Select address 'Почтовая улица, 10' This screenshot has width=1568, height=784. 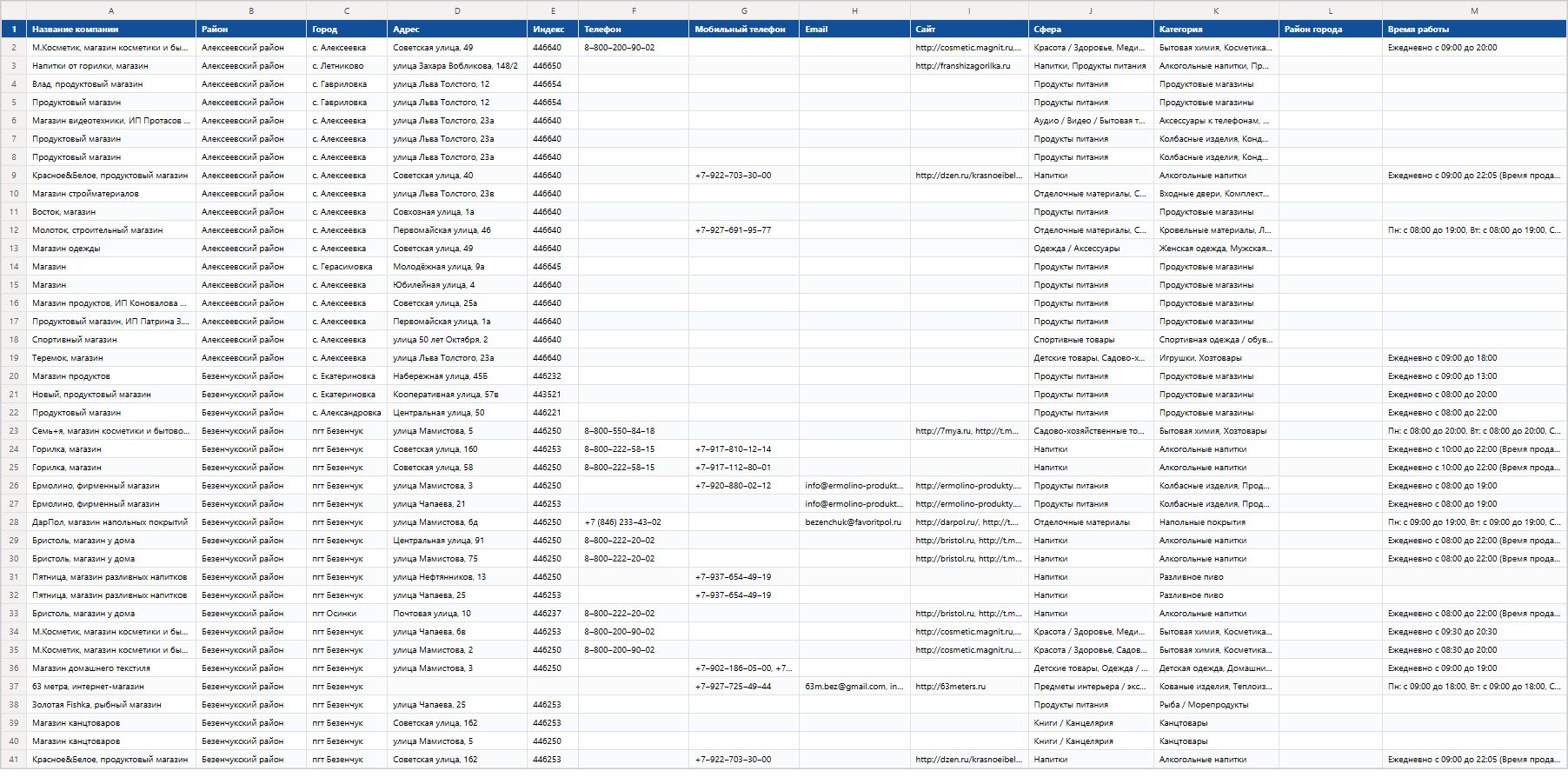457,614
